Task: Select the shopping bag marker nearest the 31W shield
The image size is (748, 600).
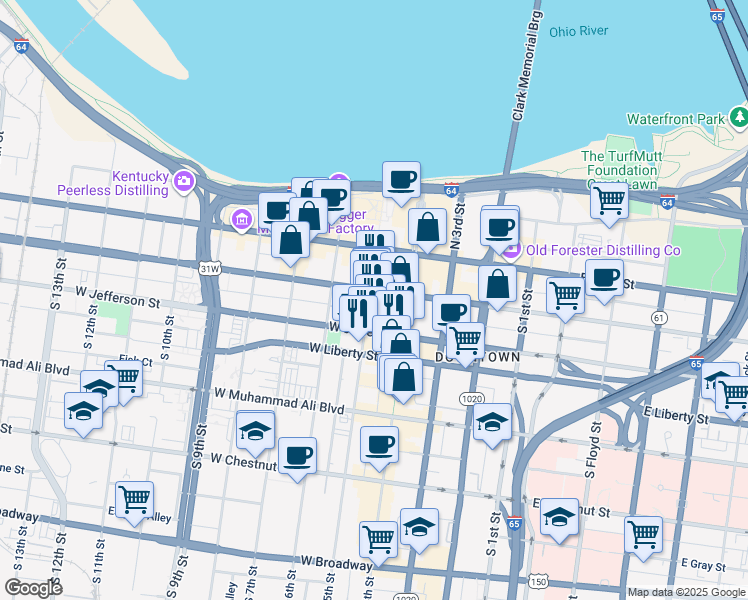Action: [x=291, y=241]
